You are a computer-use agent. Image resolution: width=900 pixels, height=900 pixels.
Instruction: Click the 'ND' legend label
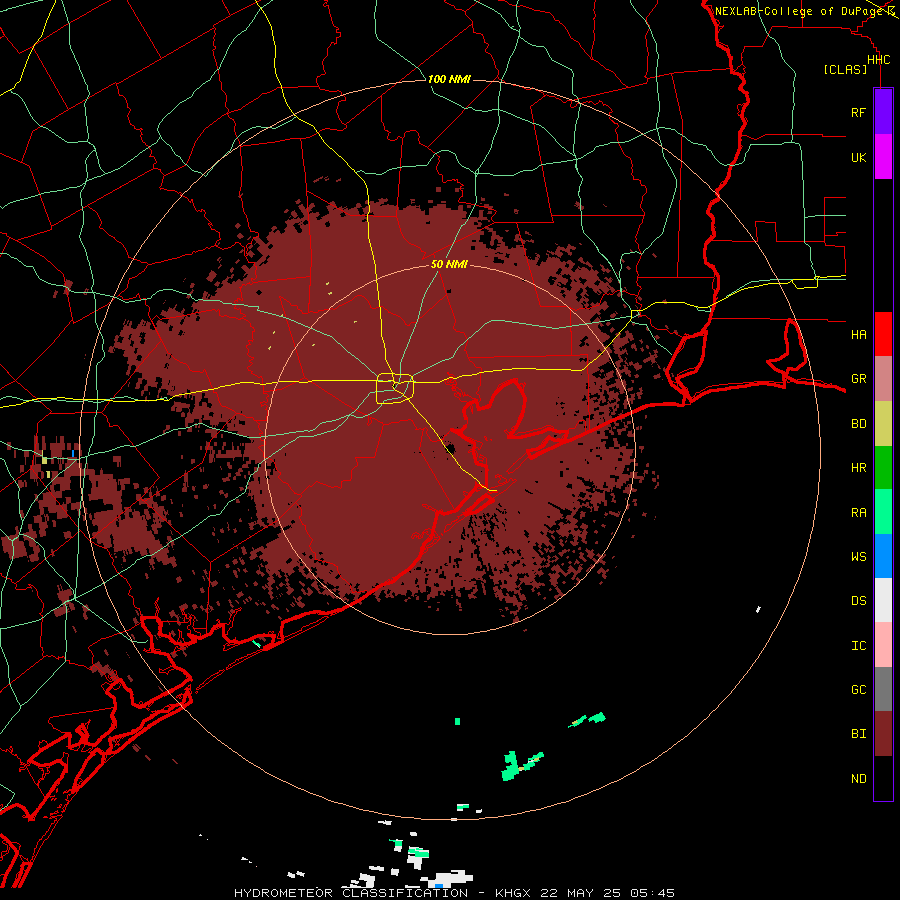[x=858, y=778]
